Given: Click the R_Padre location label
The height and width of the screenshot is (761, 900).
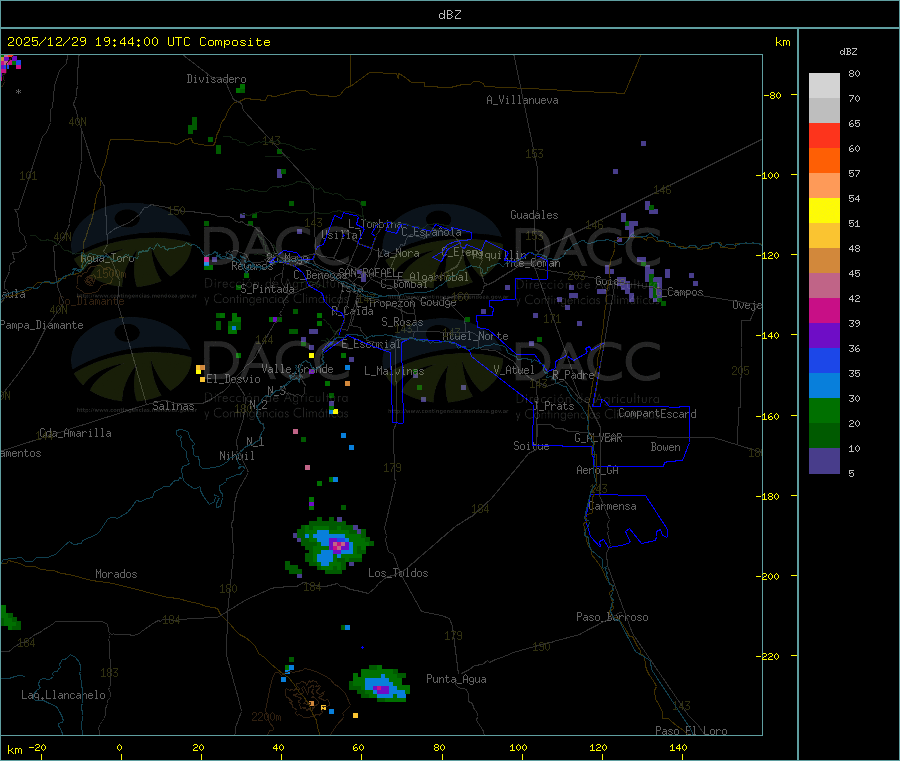Looking at the screenshot, I should [x=573, y=375].
